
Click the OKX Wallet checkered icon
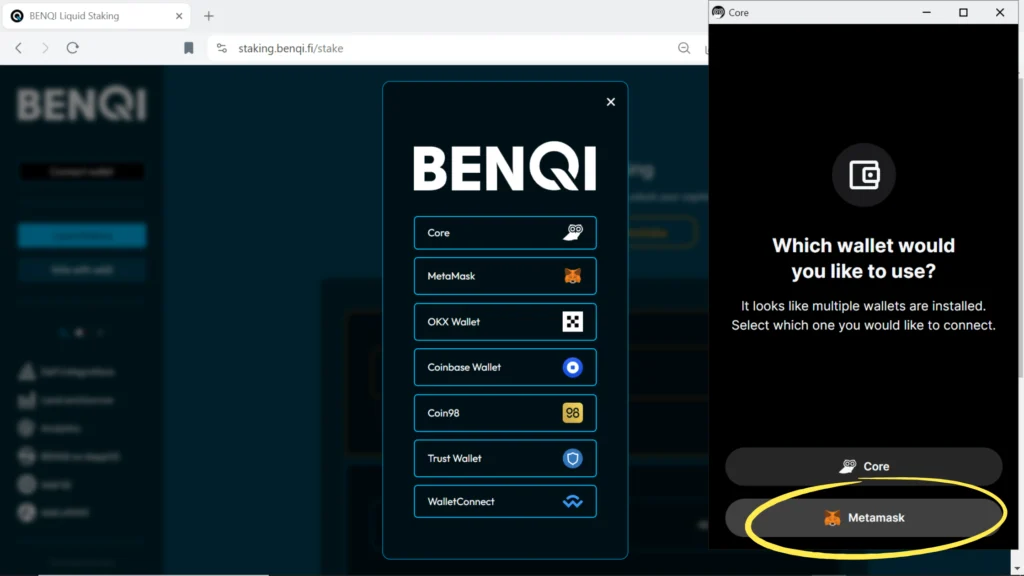click(572, 322)
